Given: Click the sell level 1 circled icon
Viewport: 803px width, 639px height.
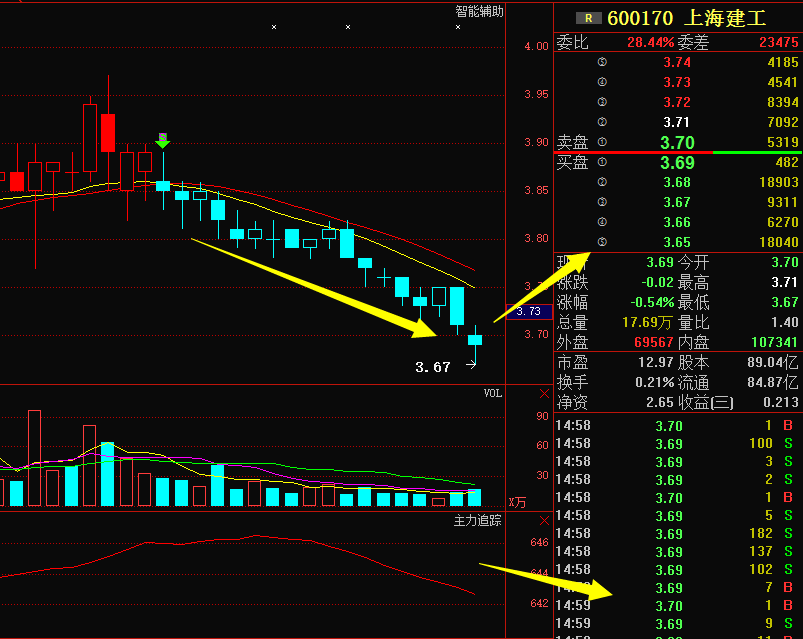Looking at the screenshot, I should point(602,142).
